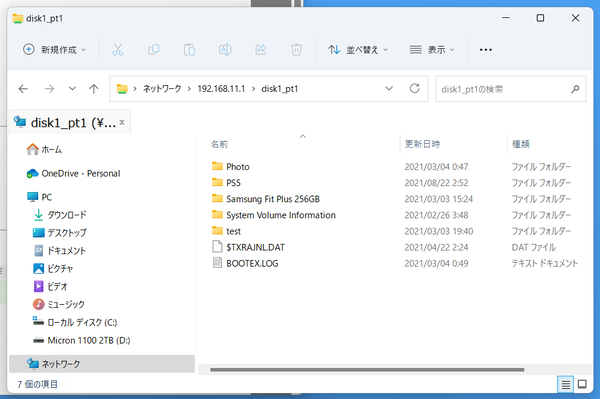Sort by the 名前 column header

coord(219,144)
